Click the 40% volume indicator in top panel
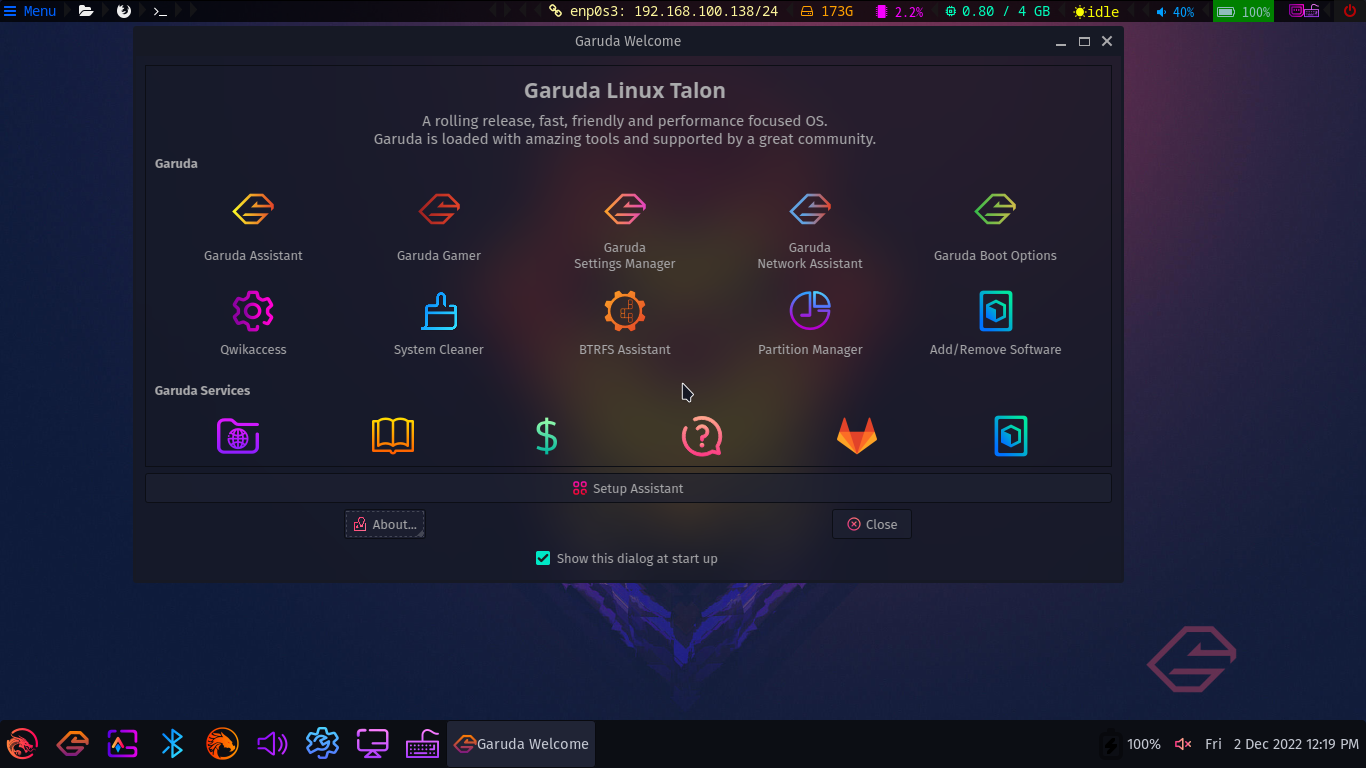This screenshot has width=1366, height=768. point(1175,12)
